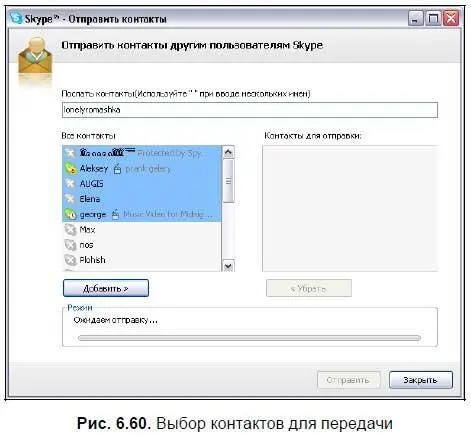
Task: Click the offline icon next to nos
Action: pyautogui.click(x=70, y=245)
